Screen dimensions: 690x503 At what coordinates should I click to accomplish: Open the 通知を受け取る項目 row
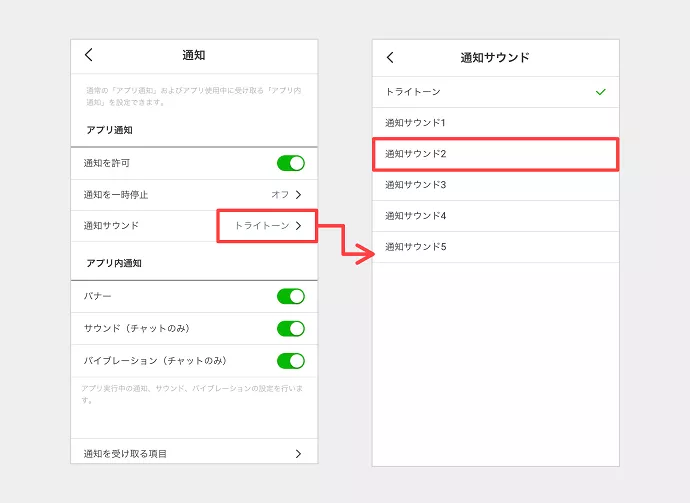click(x=125, y=454)
